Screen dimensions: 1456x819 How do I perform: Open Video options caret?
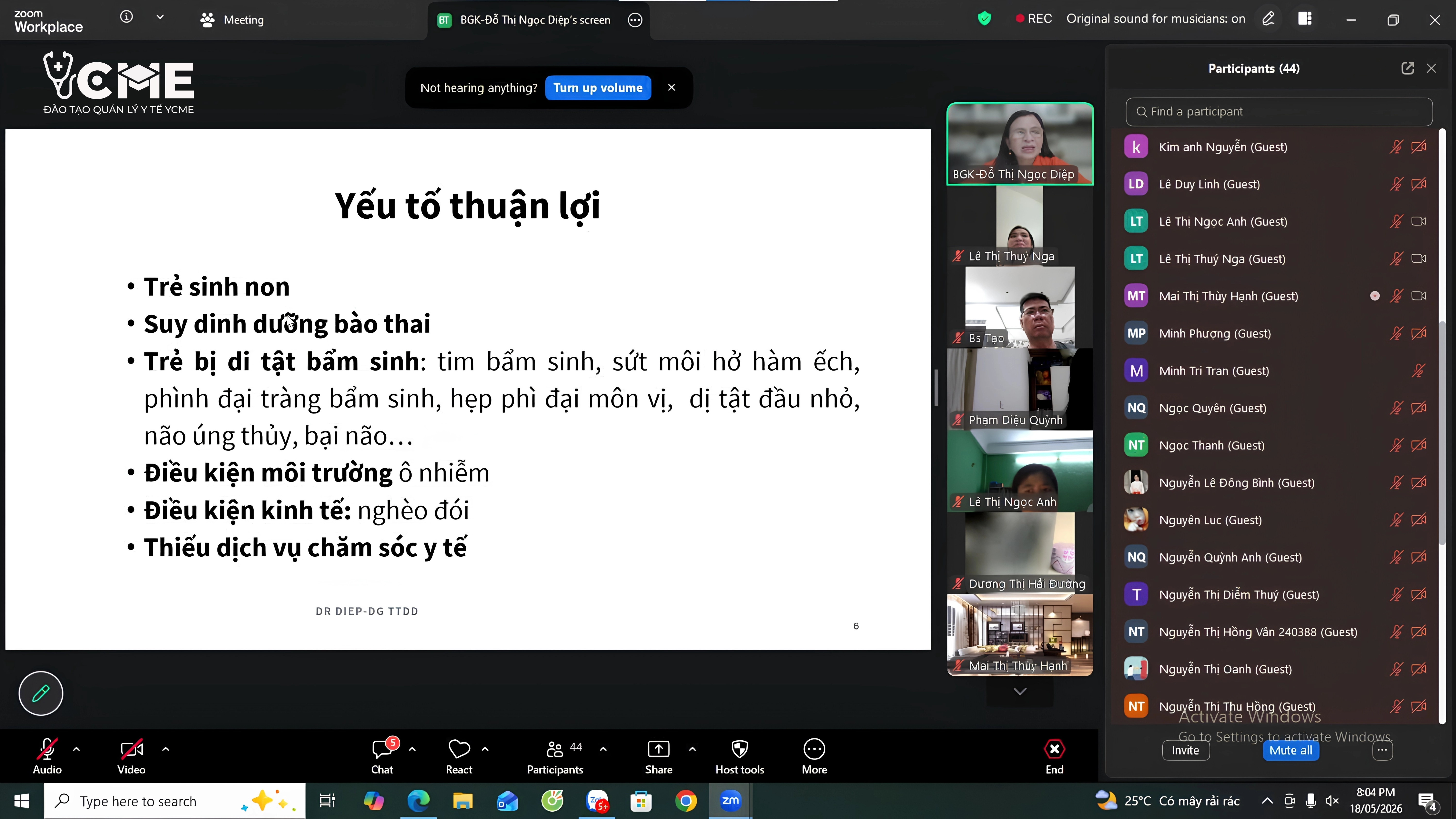(165, 750)
